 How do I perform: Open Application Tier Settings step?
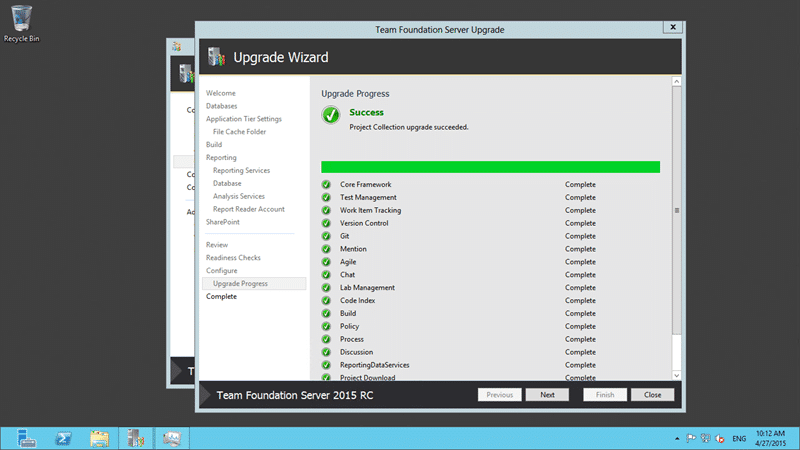tap(243, 118)
